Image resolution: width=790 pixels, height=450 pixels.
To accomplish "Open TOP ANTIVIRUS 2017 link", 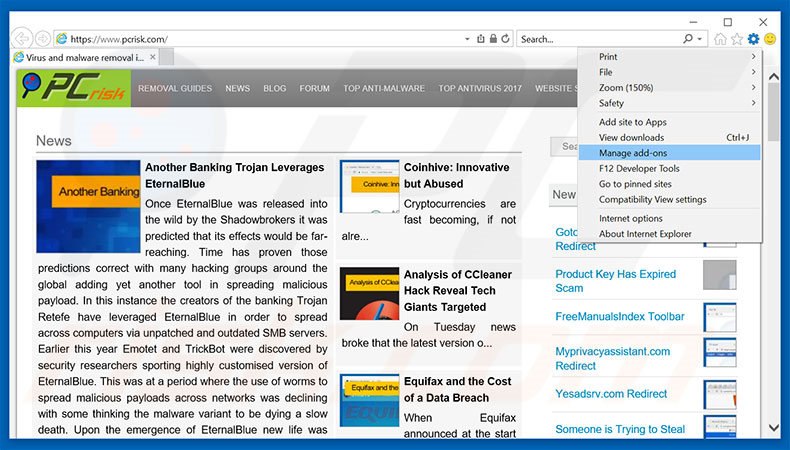I will pyautogui.click(x=480, y=88).
